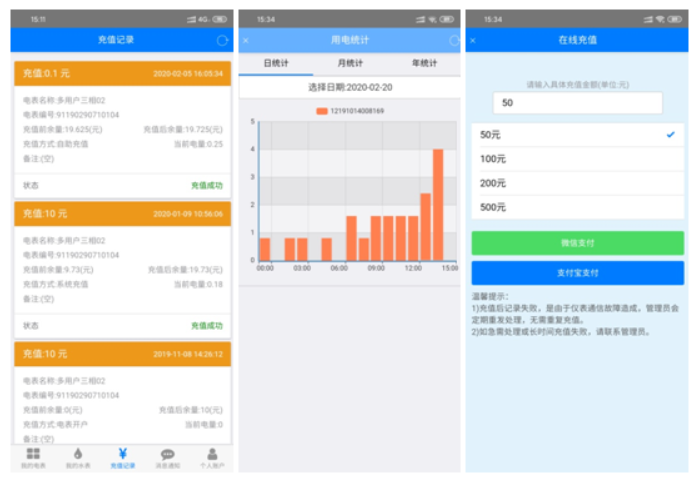Tap the 充值记录 yen icon
Image resolution: width=694 pixels, height=480 pixels.
pyautogui.click(x=122, y=454)
